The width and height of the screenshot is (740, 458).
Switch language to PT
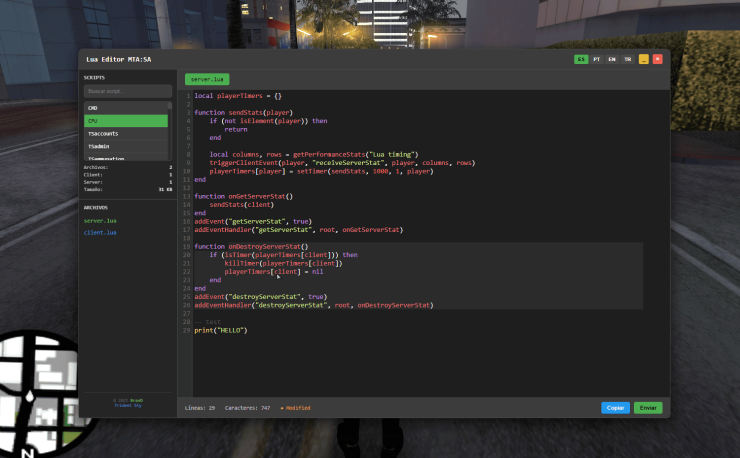(597, 59)
